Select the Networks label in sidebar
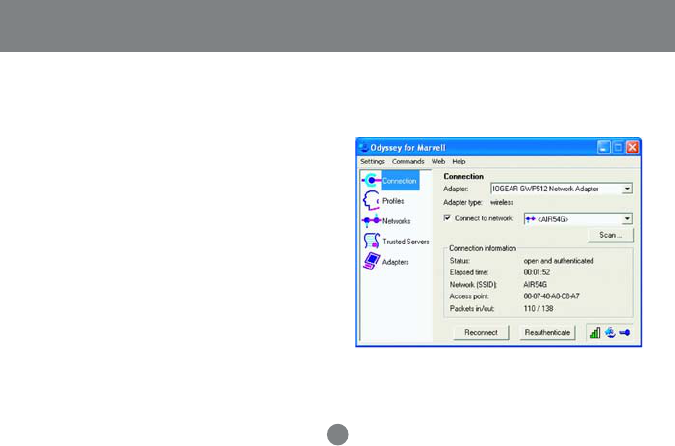This screenshot has height=446, width=675. (396, 221)
